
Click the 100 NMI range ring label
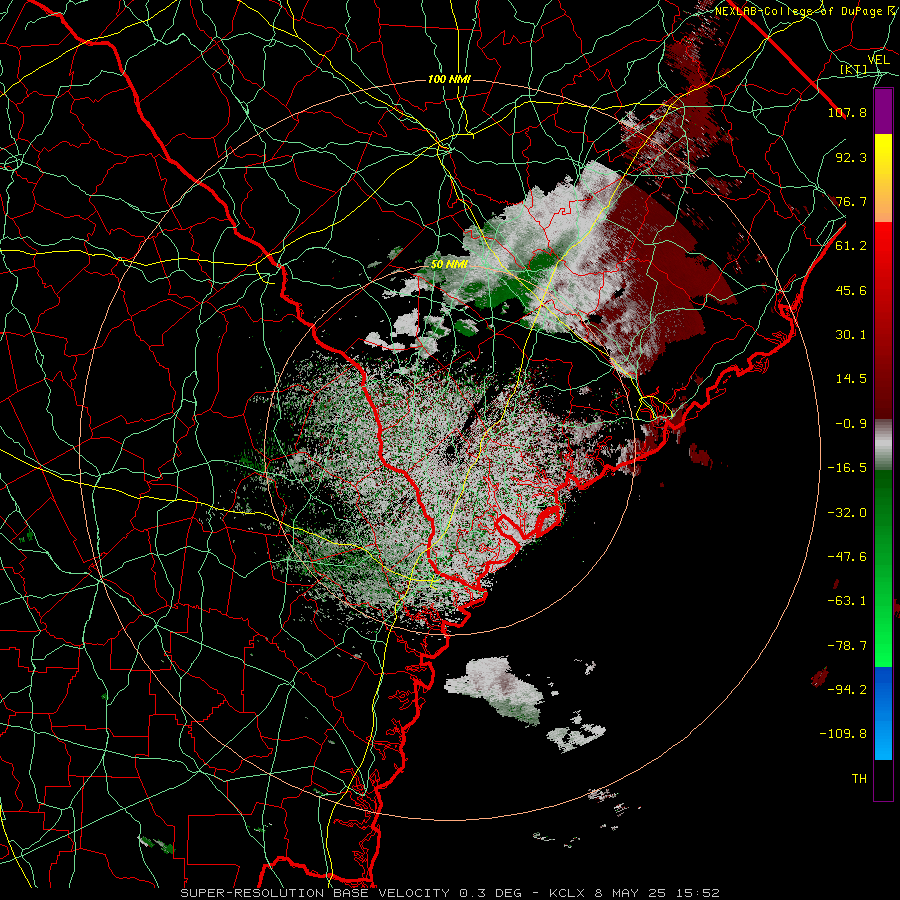449,79
